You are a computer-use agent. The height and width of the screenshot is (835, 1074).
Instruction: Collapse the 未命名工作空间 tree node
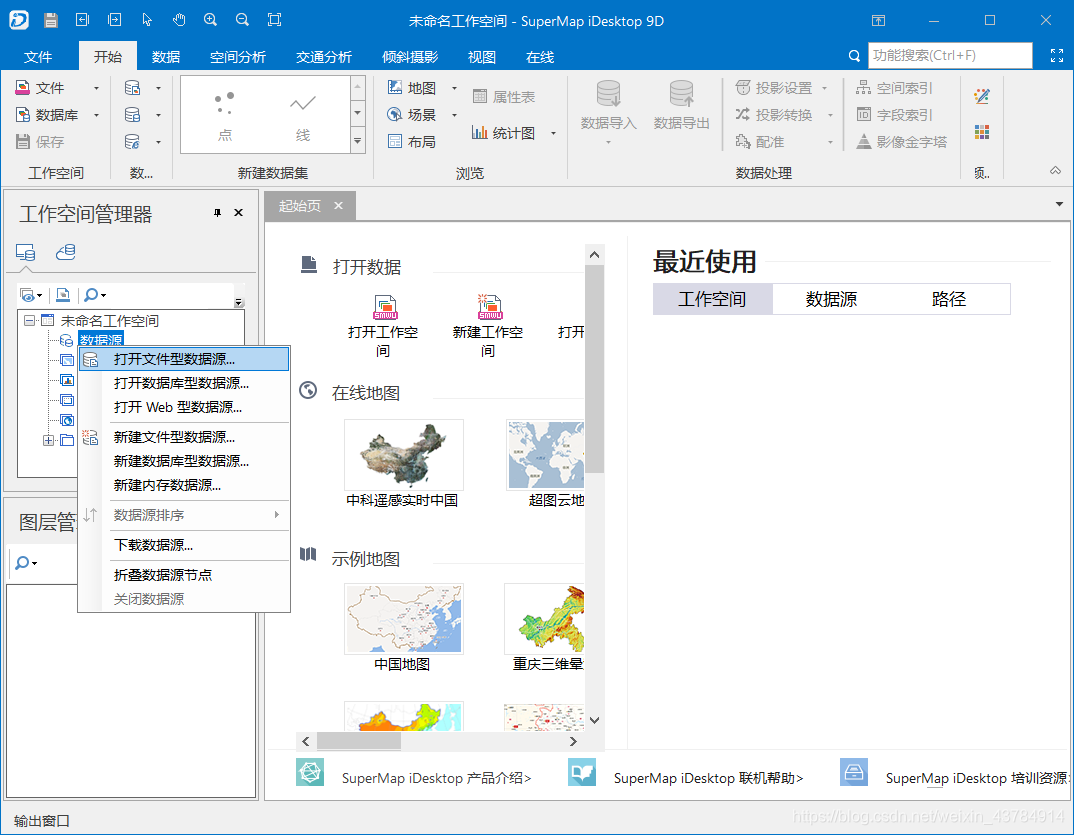point(29,320)
